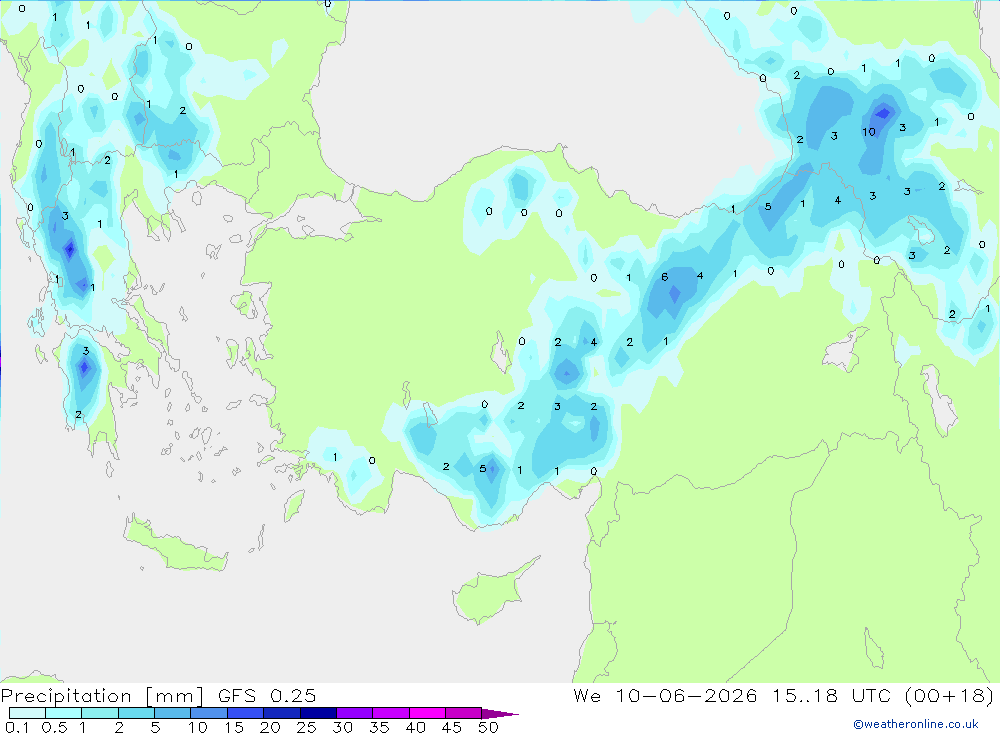Click the map precipitation value '6' in eastern Turkey
Screen dimensions: 1000x733
point(665,277)
